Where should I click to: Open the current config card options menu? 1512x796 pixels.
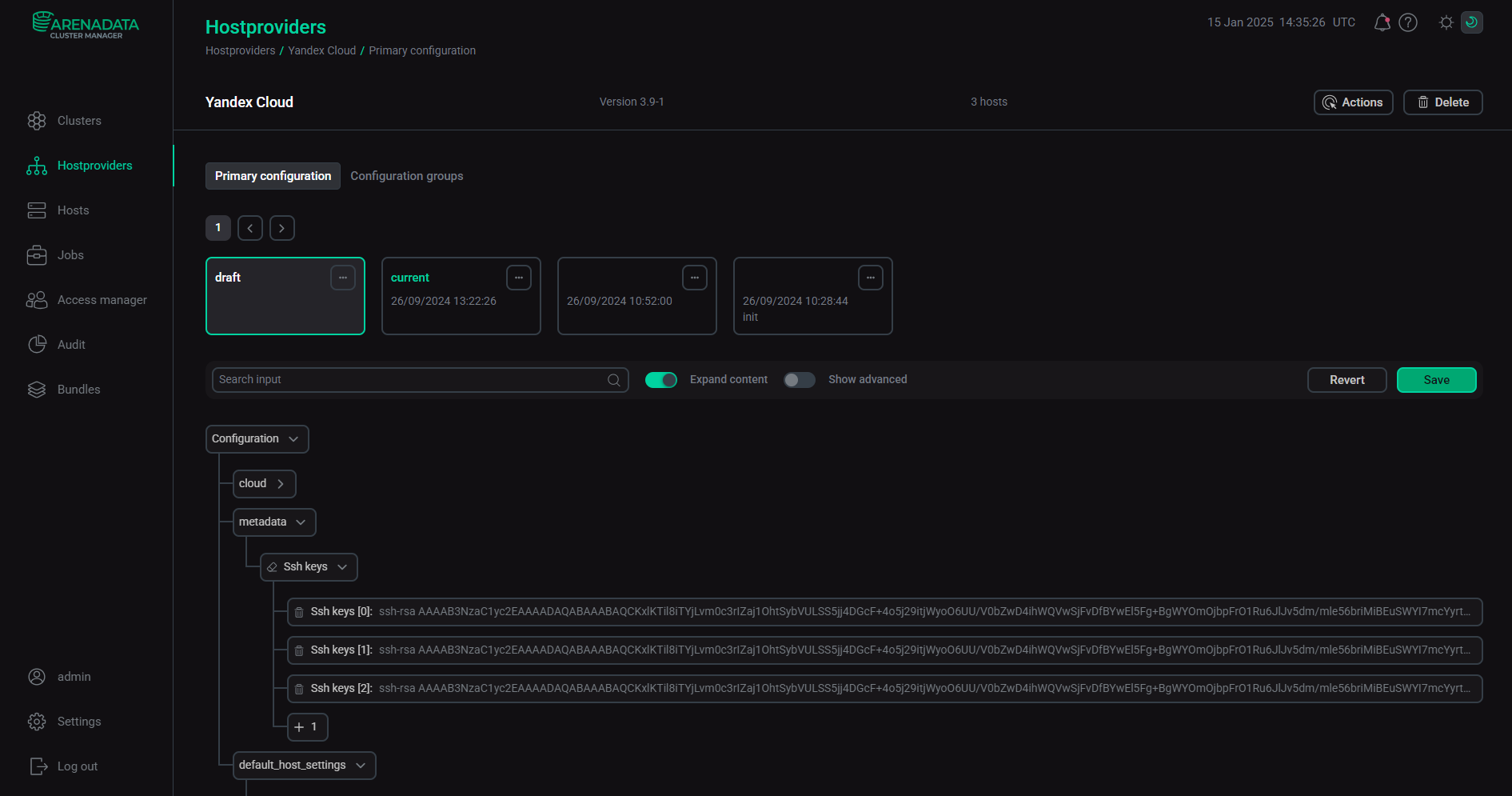click(x=519, y=278)
